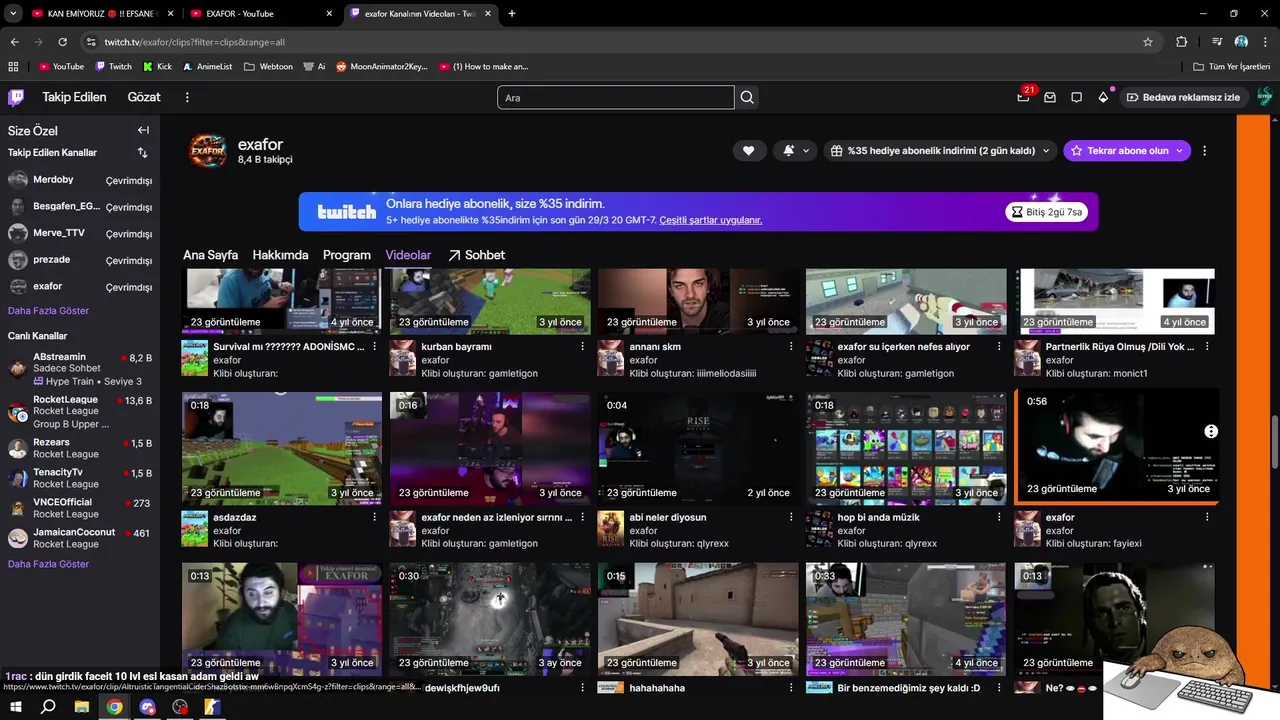Click the Chrome address bar URL

pos(195,42)
